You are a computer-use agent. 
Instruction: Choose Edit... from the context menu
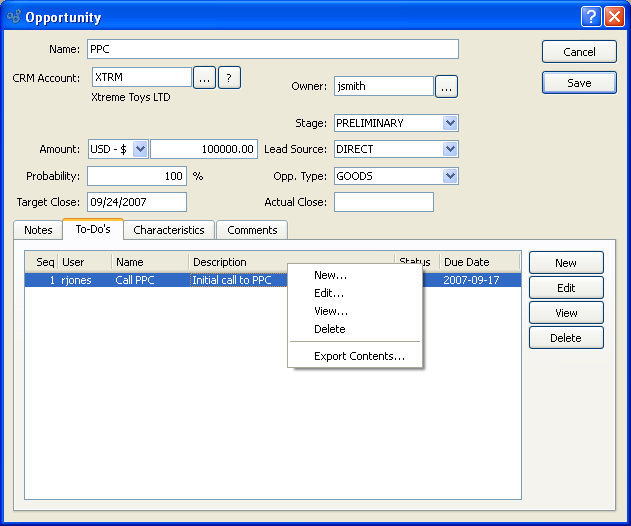point(329,293)
